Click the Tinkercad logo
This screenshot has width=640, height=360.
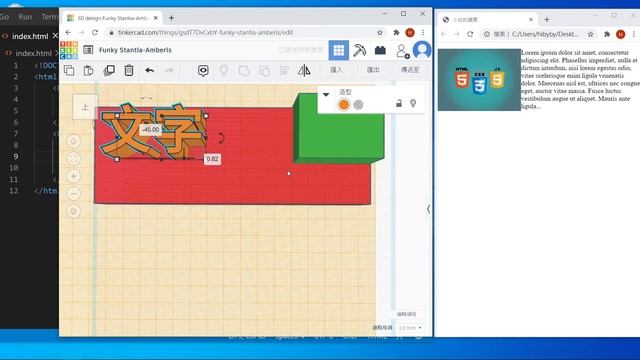coord(69,50)
